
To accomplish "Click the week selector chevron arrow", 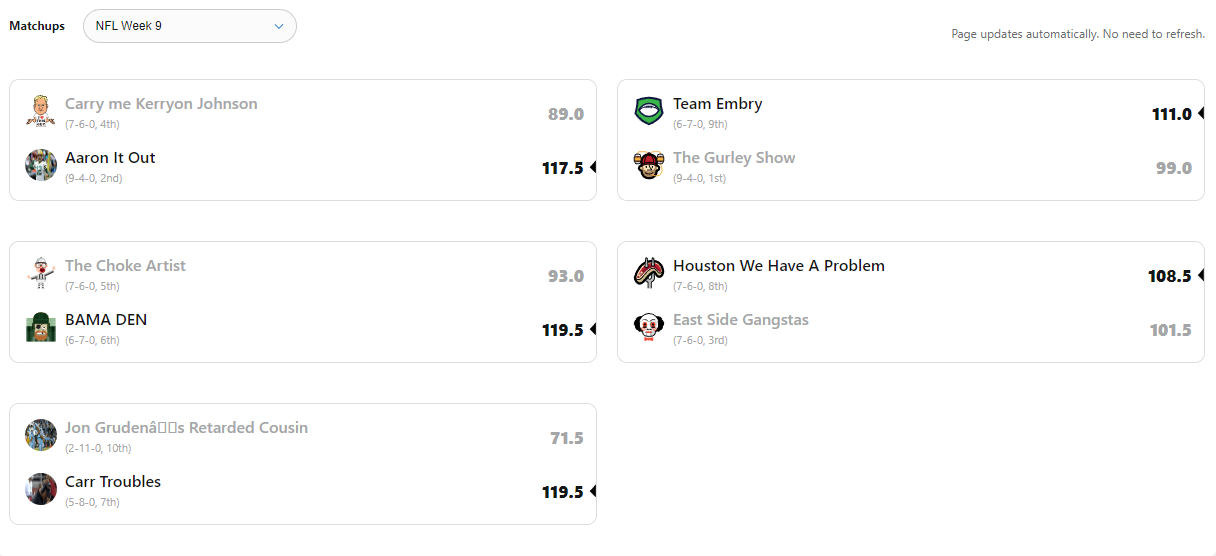I will click(x=279, y=27).
